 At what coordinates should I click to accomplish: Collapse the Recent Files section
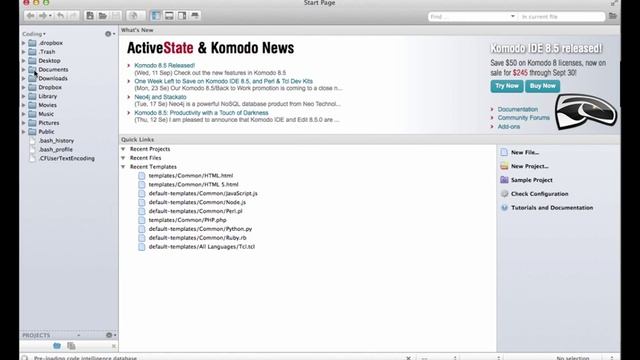pos(123,158)
